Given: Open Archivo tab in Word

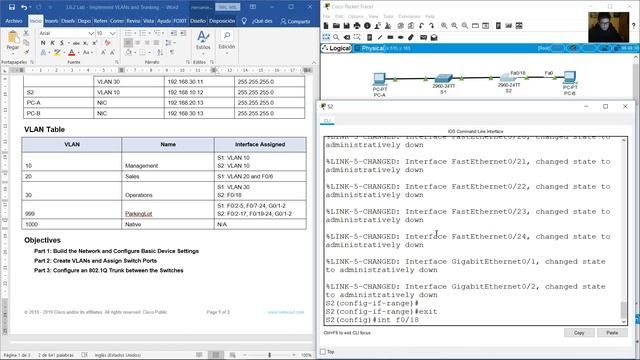Looking at the screenshot, I should (x=13, y=21).
